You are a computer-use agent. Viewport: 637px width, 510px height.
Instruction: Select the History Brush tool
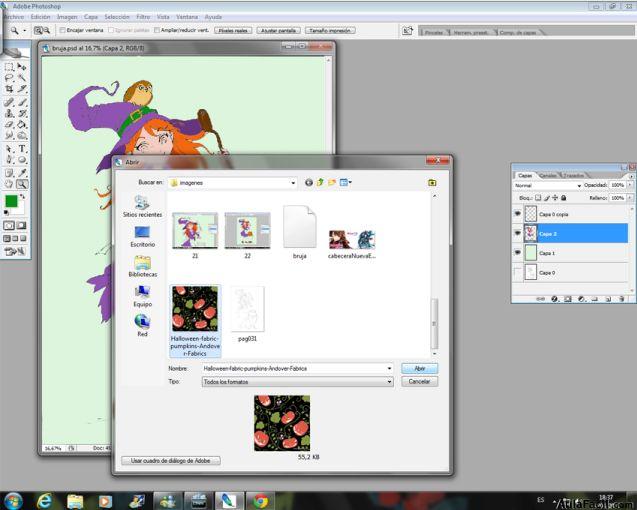coord(22,113)
